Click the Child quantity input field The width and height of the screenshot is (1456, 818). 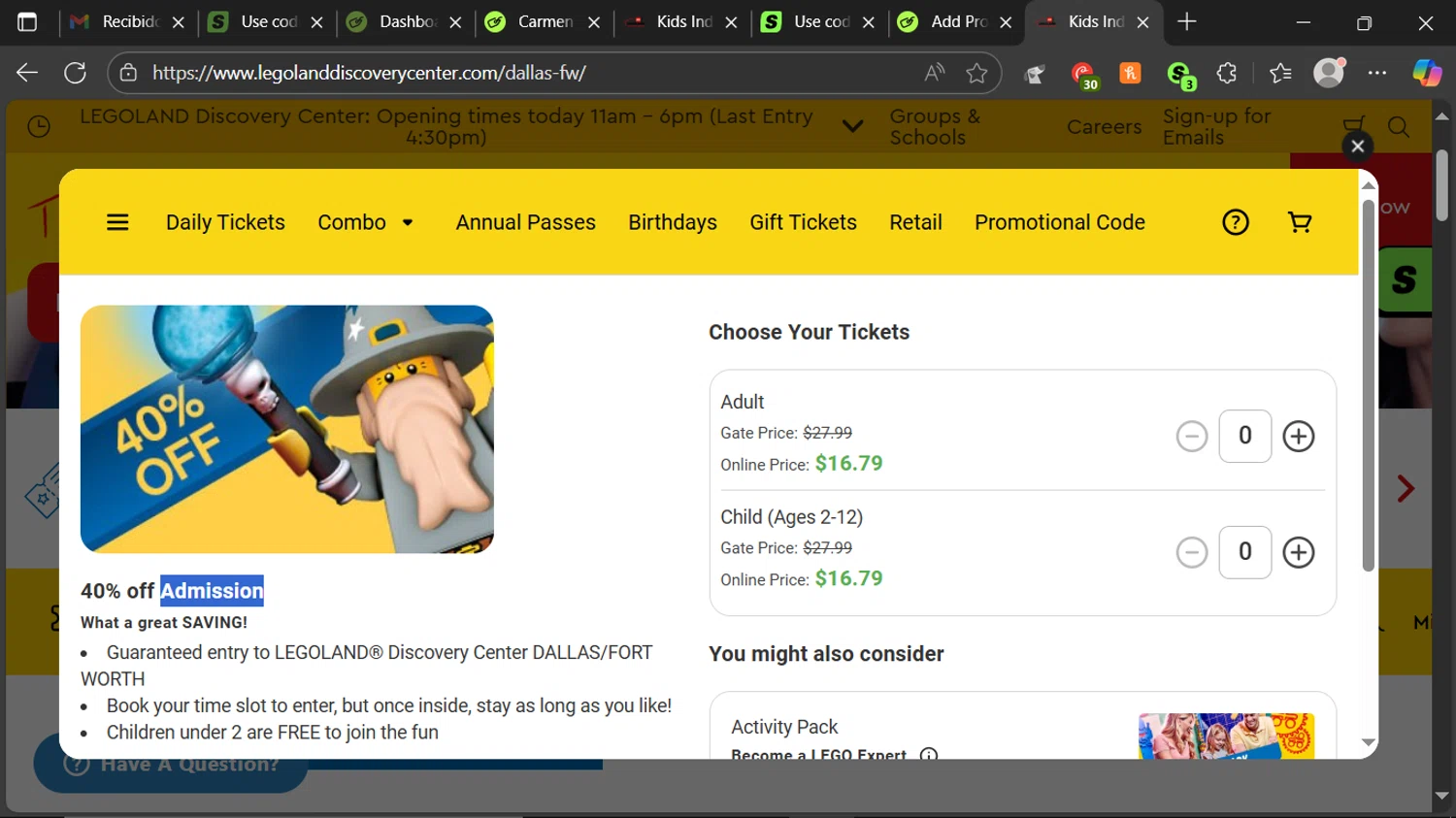[x=1245, y=552]
